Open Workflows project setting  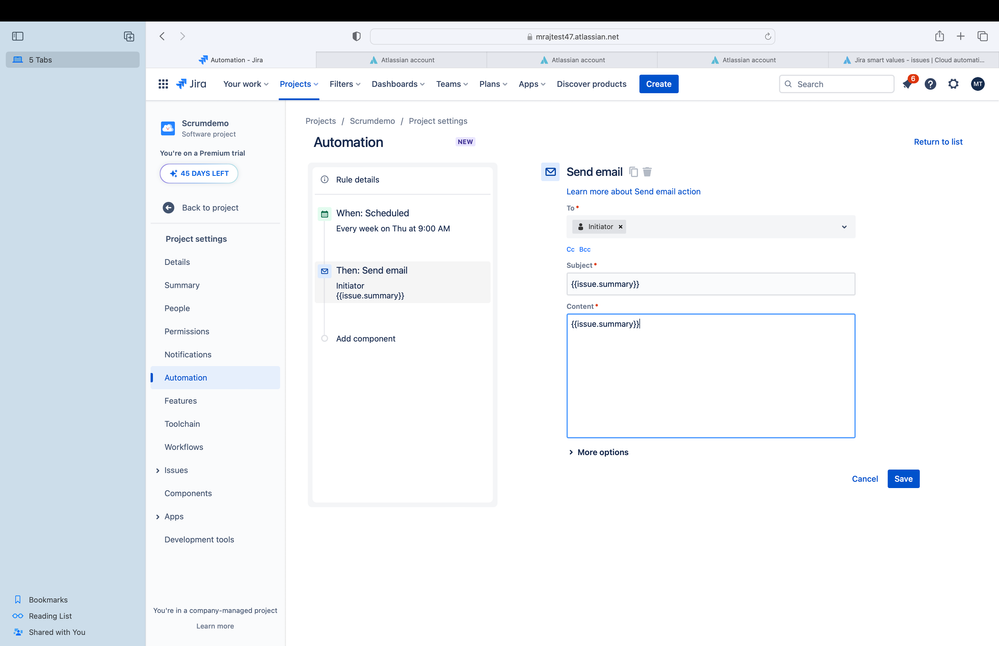183,447
